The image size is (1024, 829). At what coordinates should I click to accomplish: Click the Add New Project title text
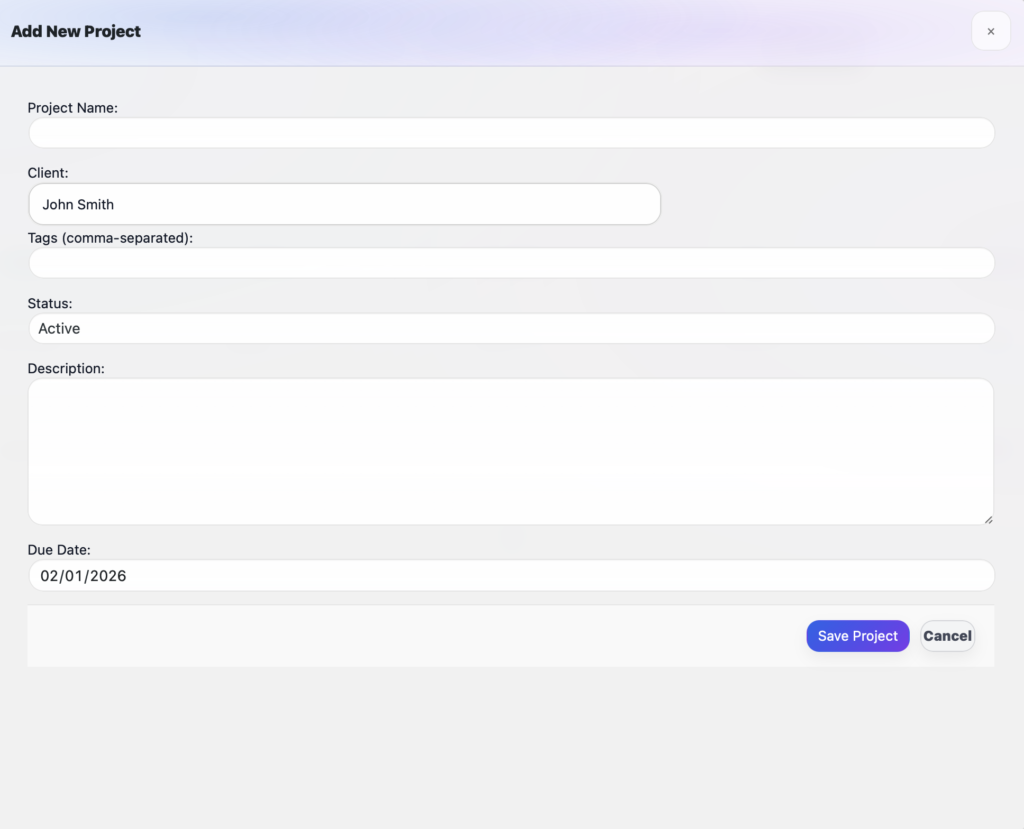(x=76, y=31)
